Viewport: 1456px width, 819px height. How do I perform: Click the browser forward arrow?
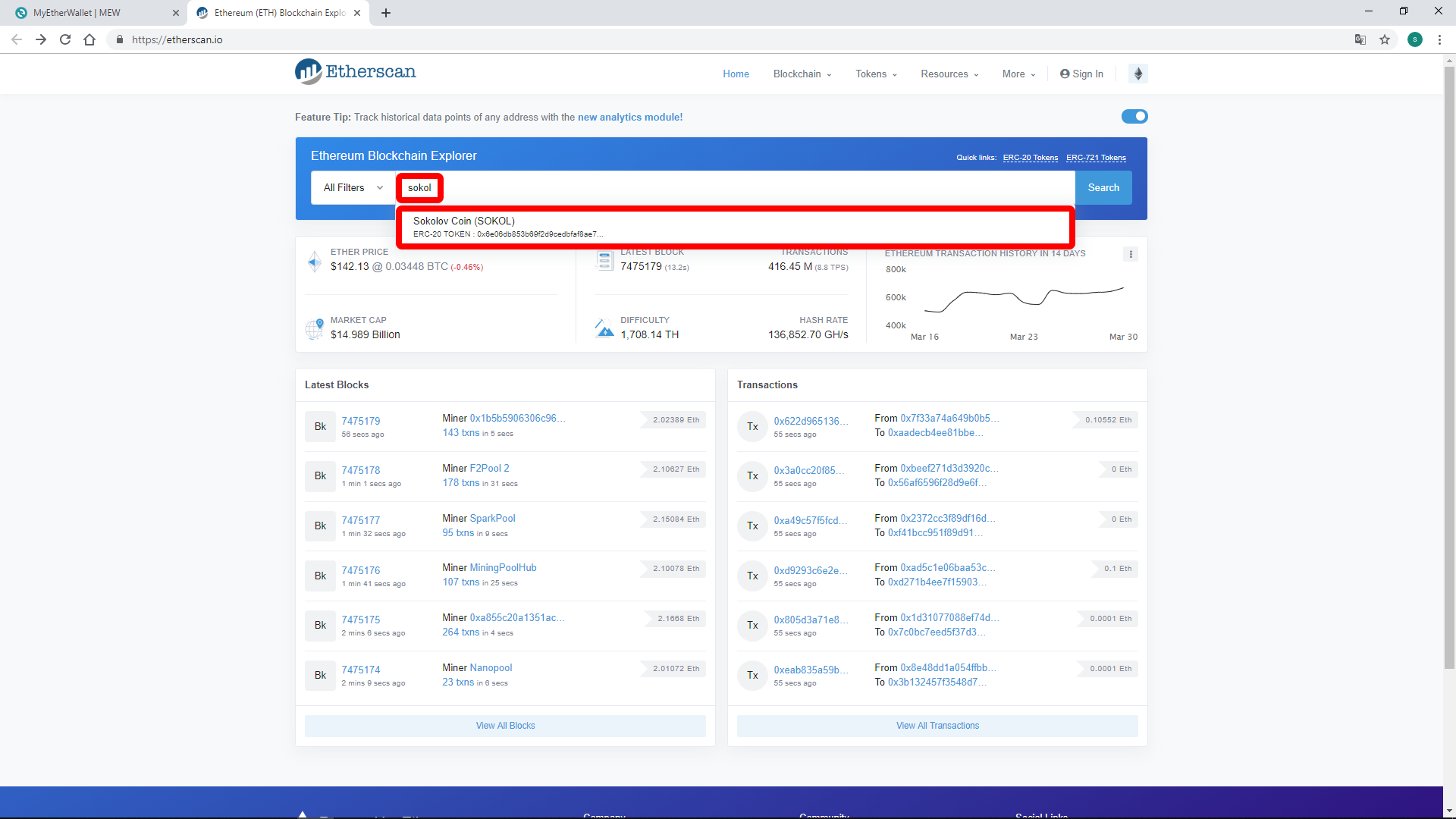point(41,39)
